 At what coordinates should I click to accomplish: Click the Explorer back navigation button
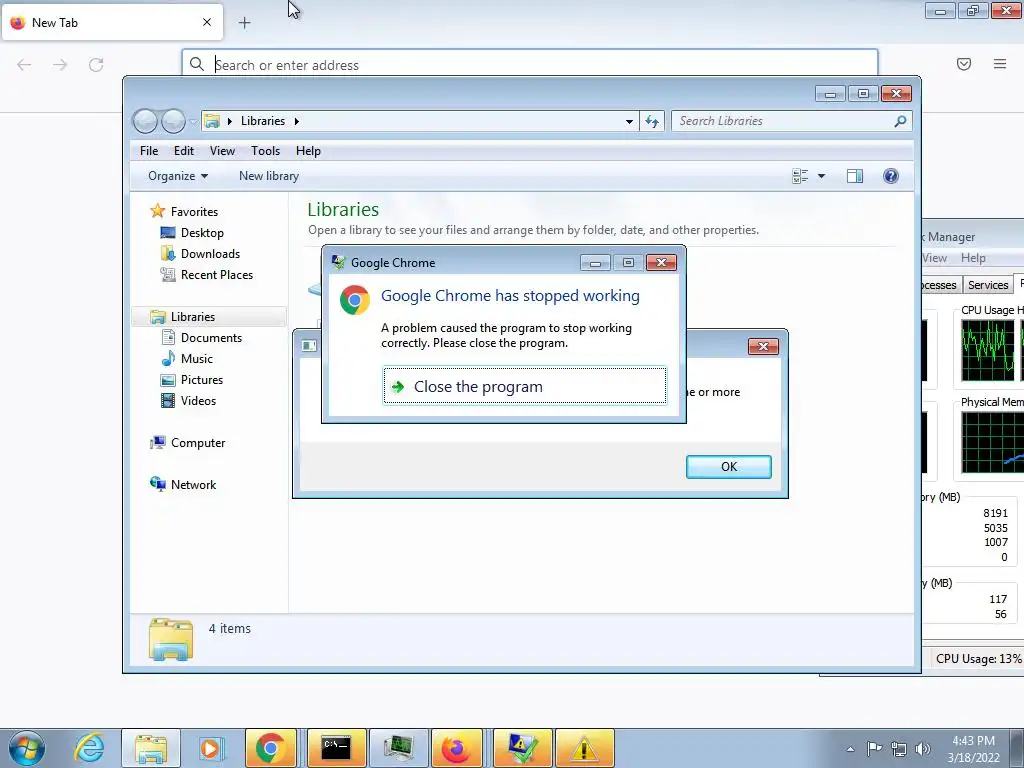(145, 121)
